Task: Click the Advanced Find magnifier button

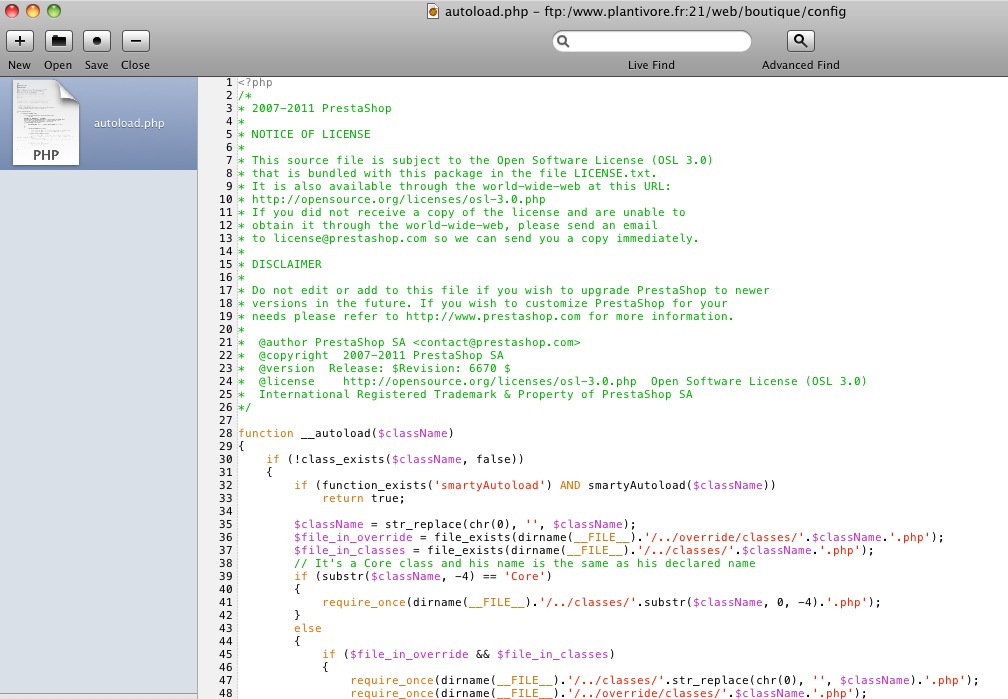Action: pos(800,41)
